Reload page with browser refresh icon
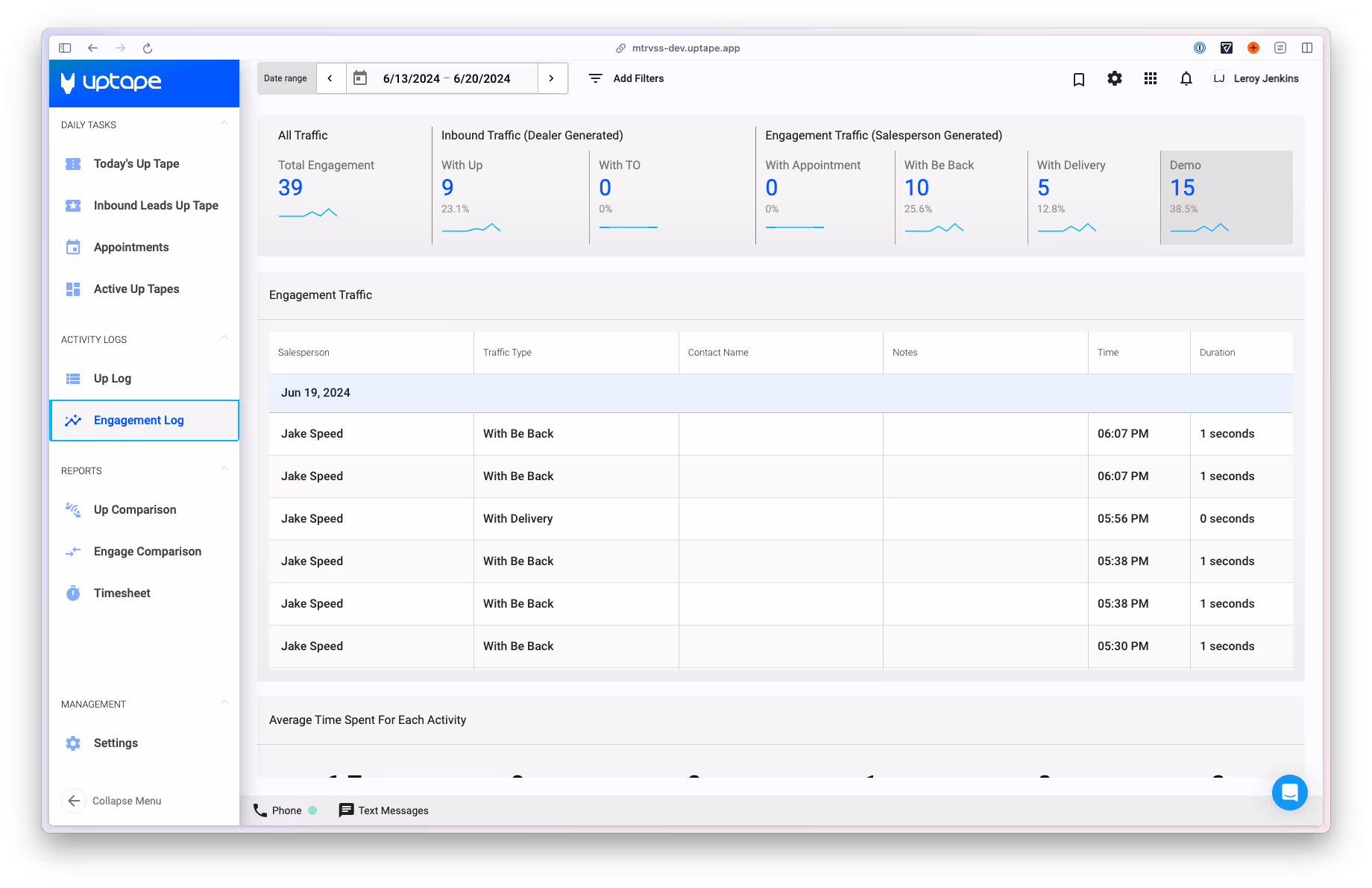The image size is (1372, 888). click(148, 48)
